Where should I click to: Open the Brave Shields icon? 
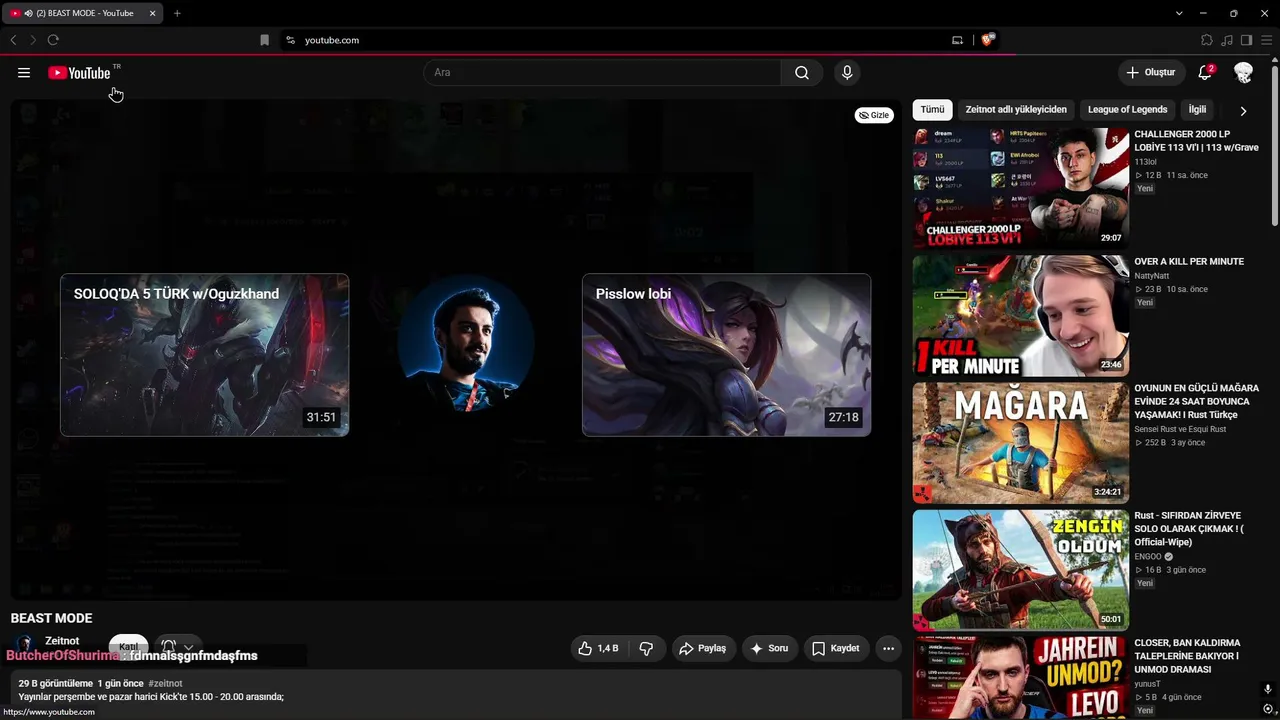pyautogui.click(x=987, y=40)
